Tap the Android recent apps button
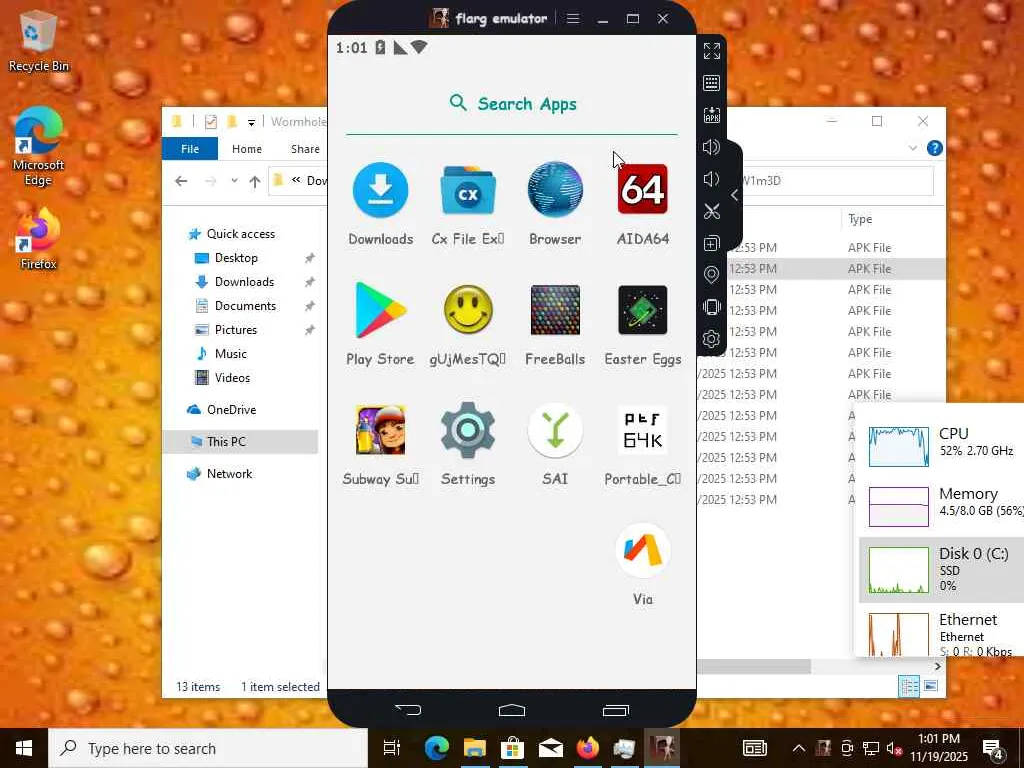The height and width of the screenshot is (768, 1024). tap(615, 710)
